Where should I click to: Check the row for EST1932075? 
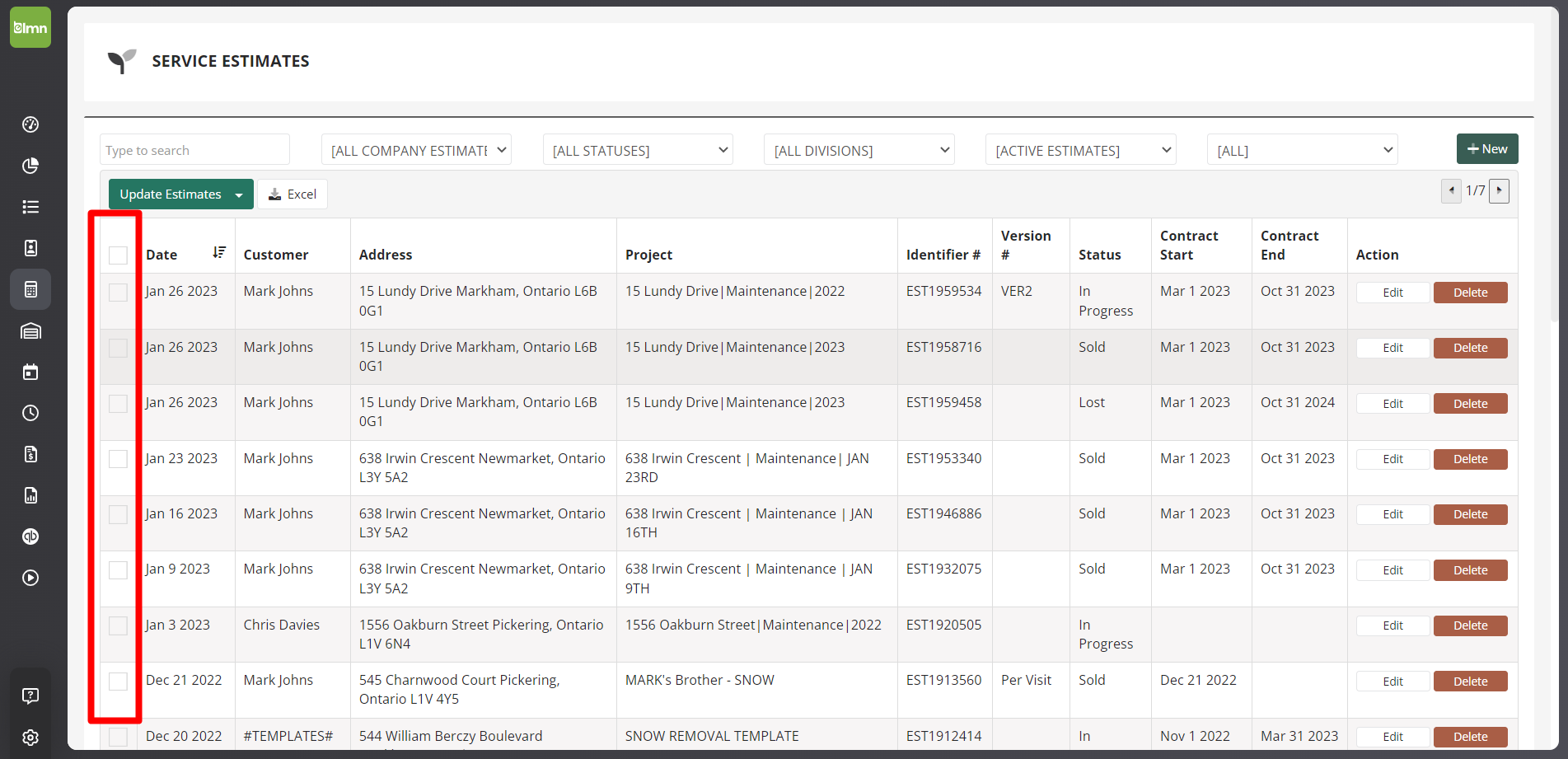point(119,570)
